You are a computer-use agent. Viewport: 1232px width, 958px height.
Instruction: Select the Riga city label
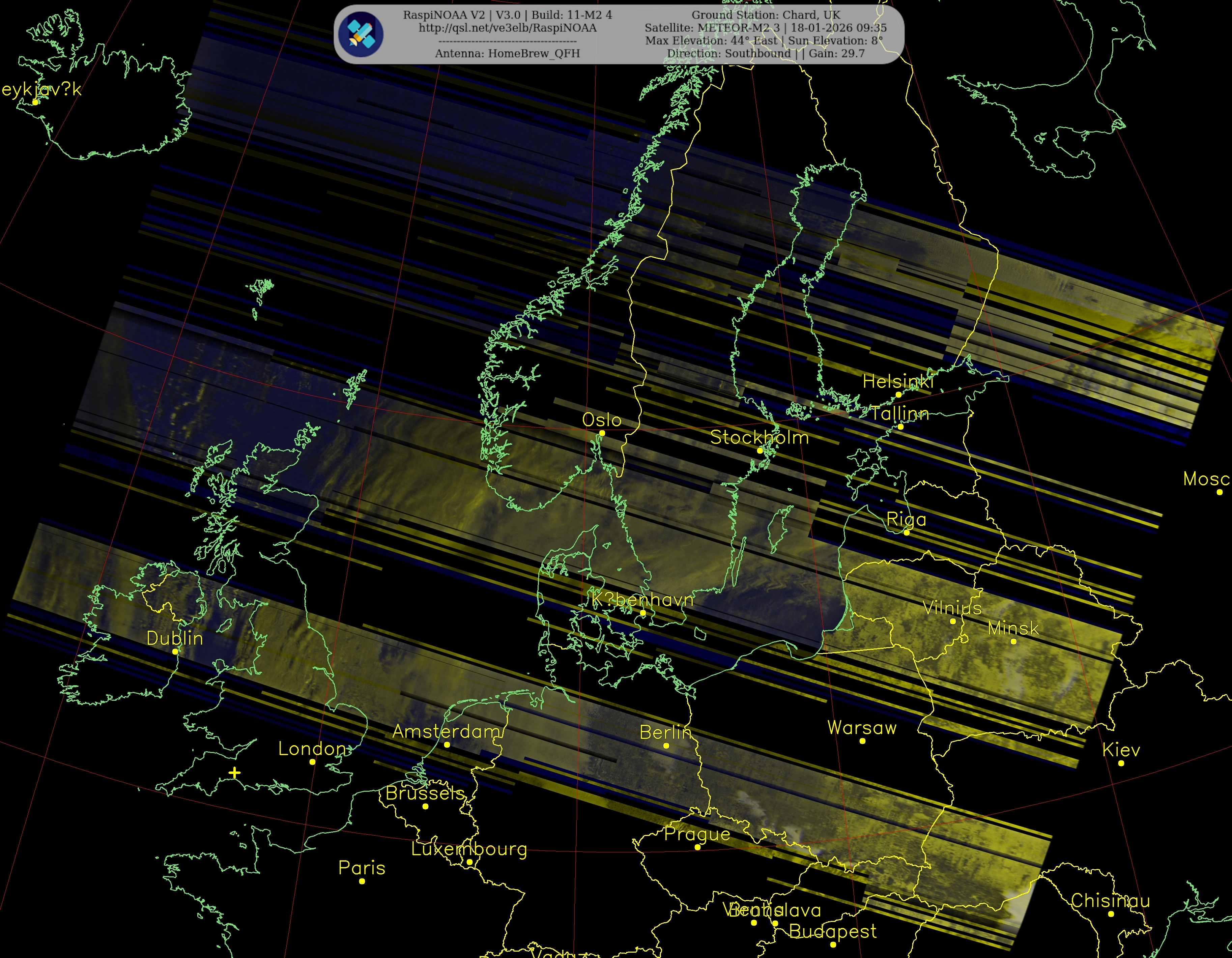906,519
